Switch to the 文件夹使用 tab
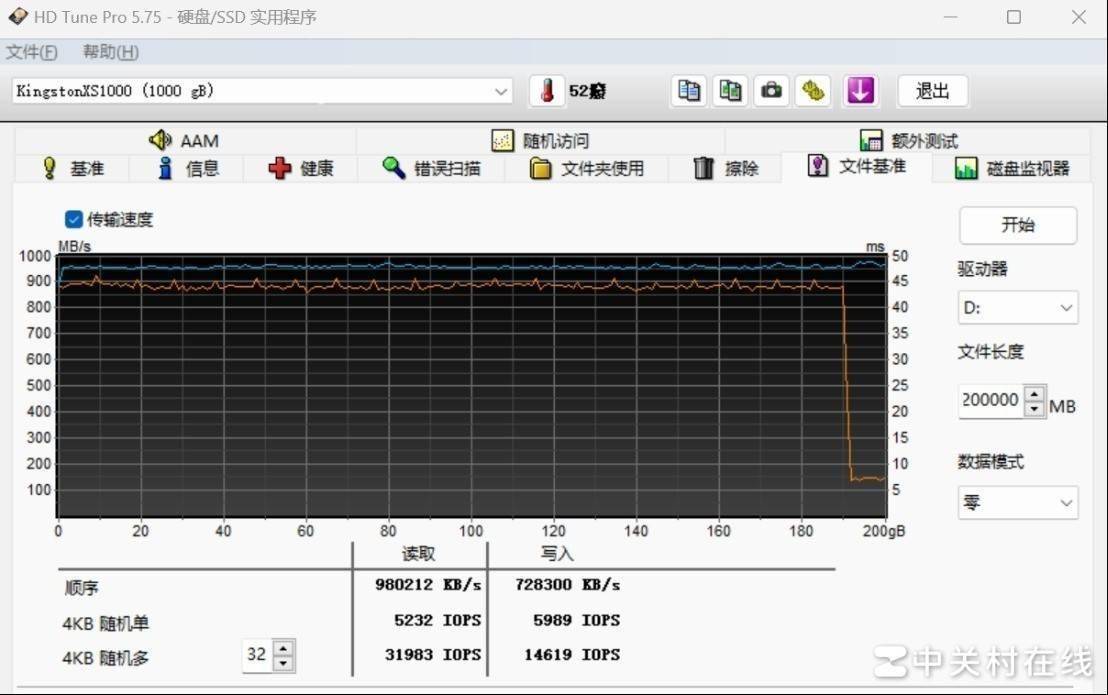Viewport: 1108px width, 695px height. coord(587,168)
